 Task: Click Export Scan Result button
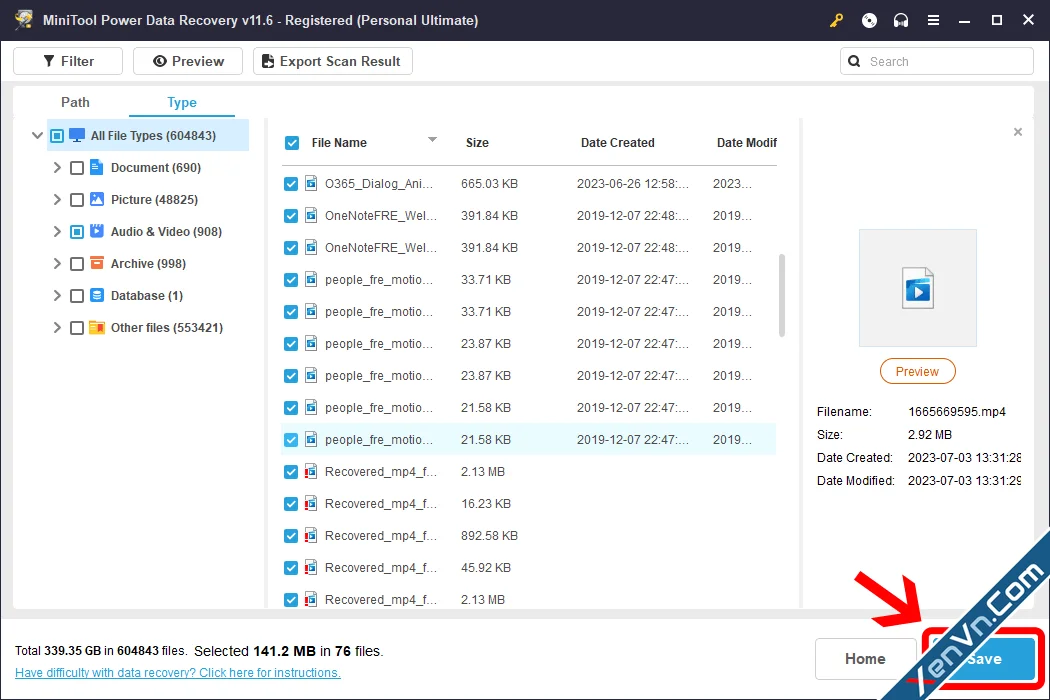coord(333,61)
